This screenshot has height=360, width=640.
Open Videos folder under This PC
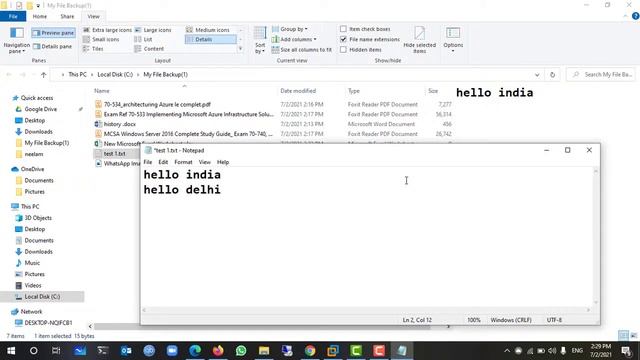33,285
